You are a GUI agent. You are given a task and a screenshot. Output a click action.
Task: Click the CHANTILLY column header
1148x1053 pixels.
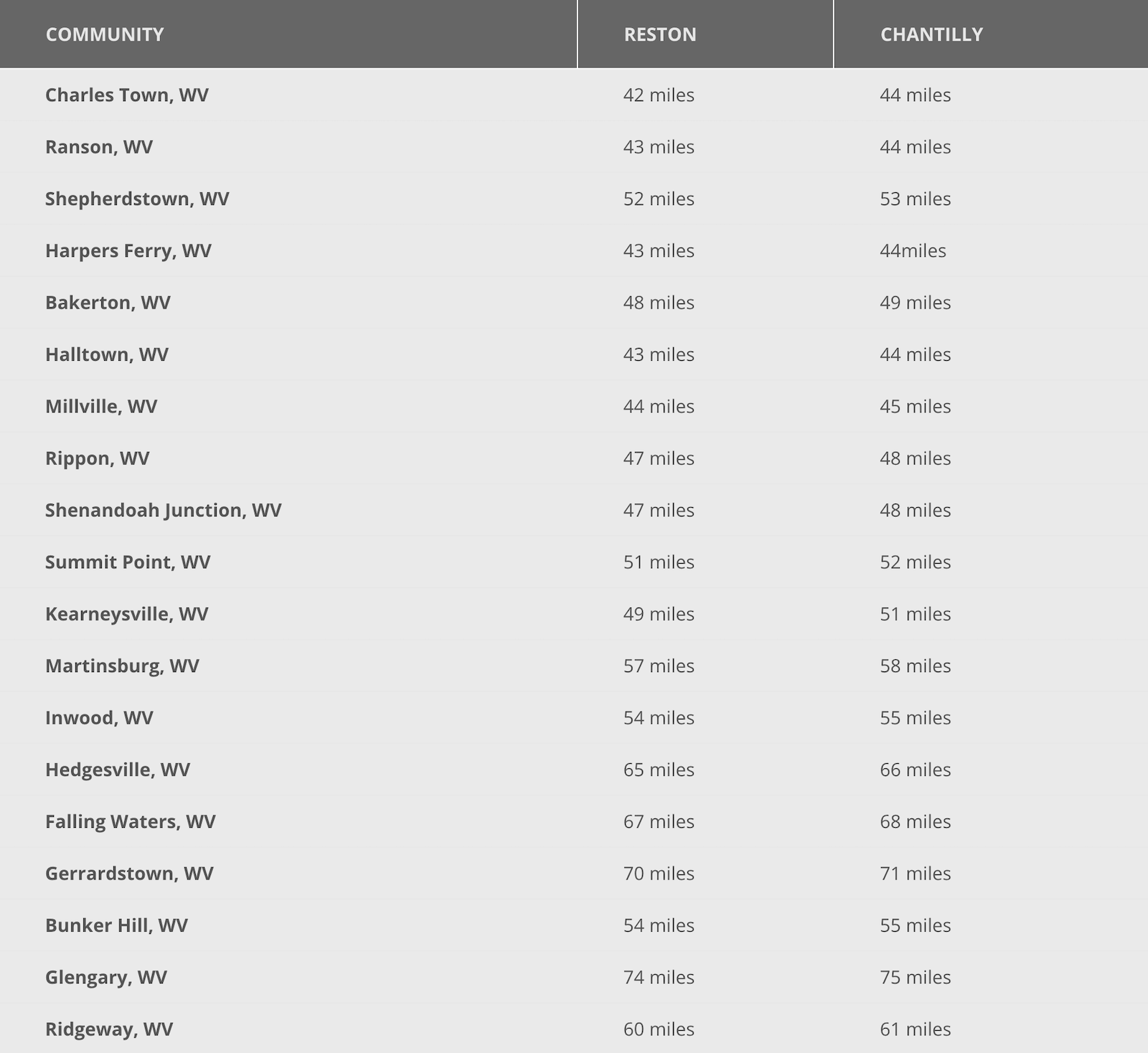tap(931, 34)
